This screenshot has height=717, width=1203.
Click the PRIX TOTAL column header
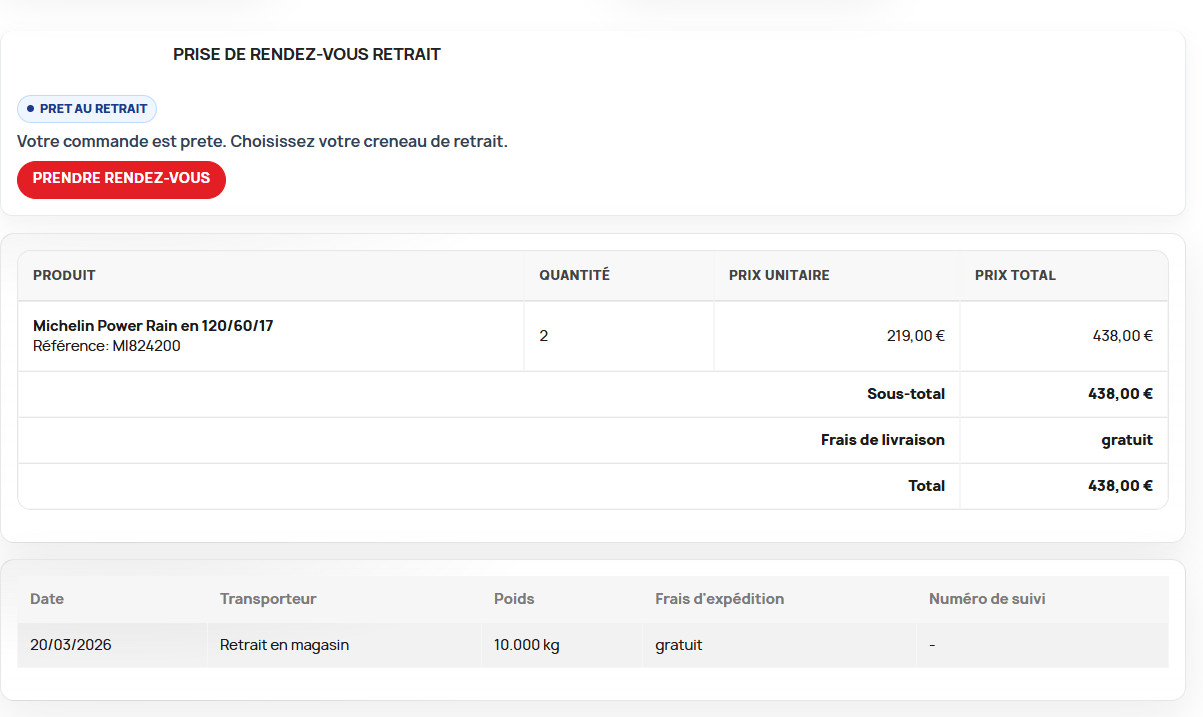tap(1015, 275)
